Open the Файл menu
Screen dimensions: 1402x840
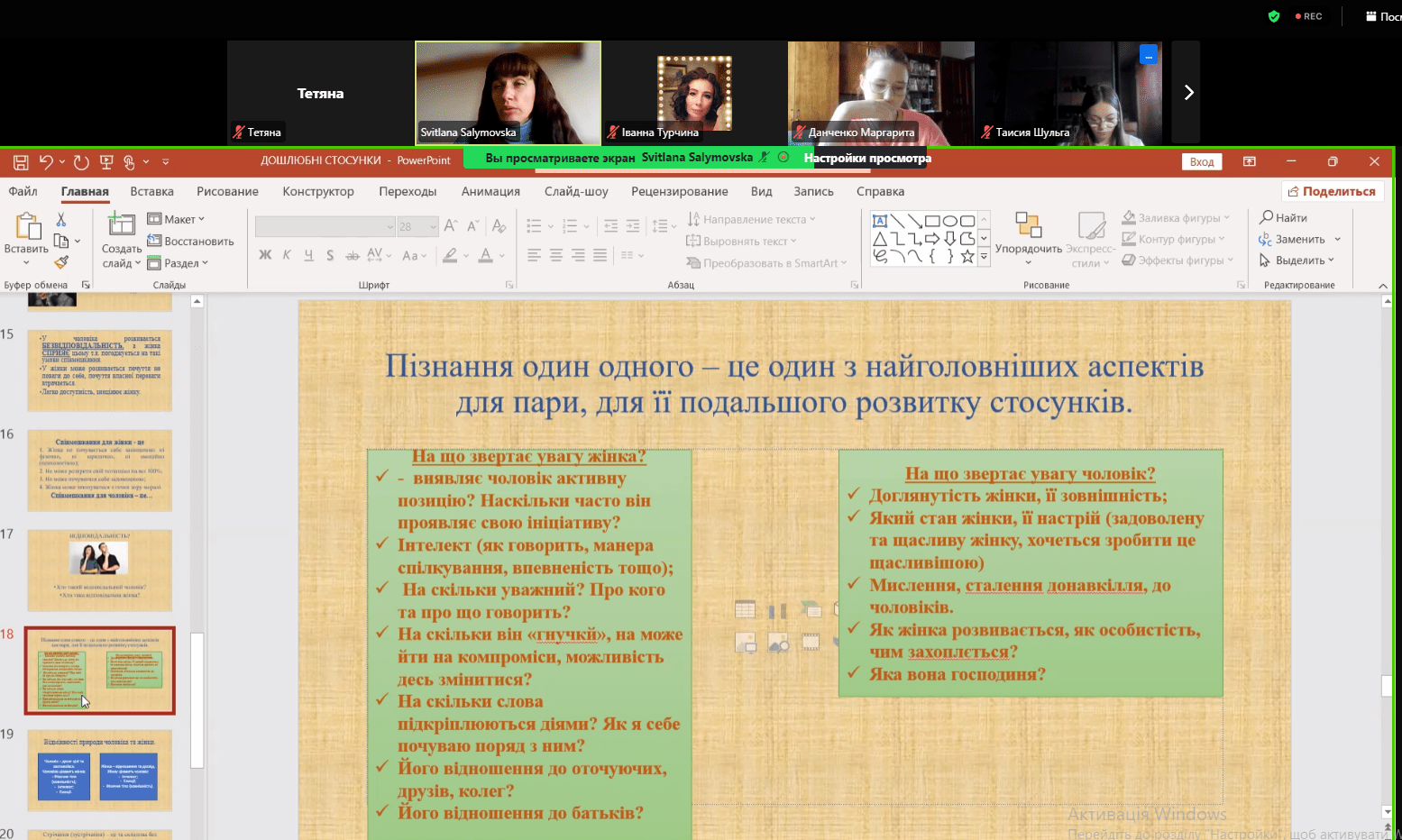coord(23,191)
